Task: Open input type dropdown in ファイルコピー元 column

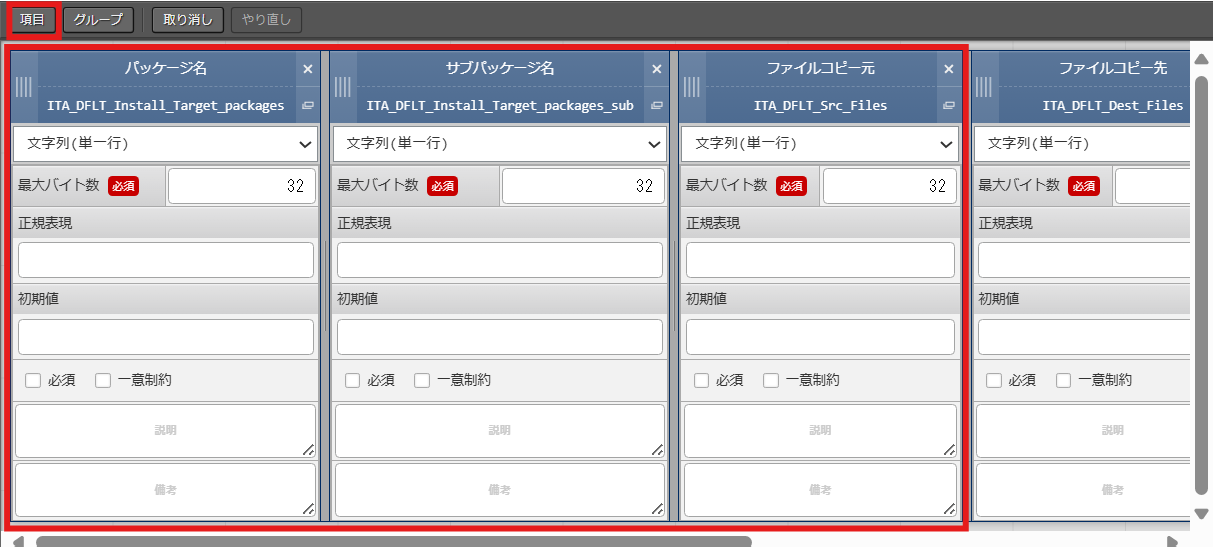Action: 820,144
